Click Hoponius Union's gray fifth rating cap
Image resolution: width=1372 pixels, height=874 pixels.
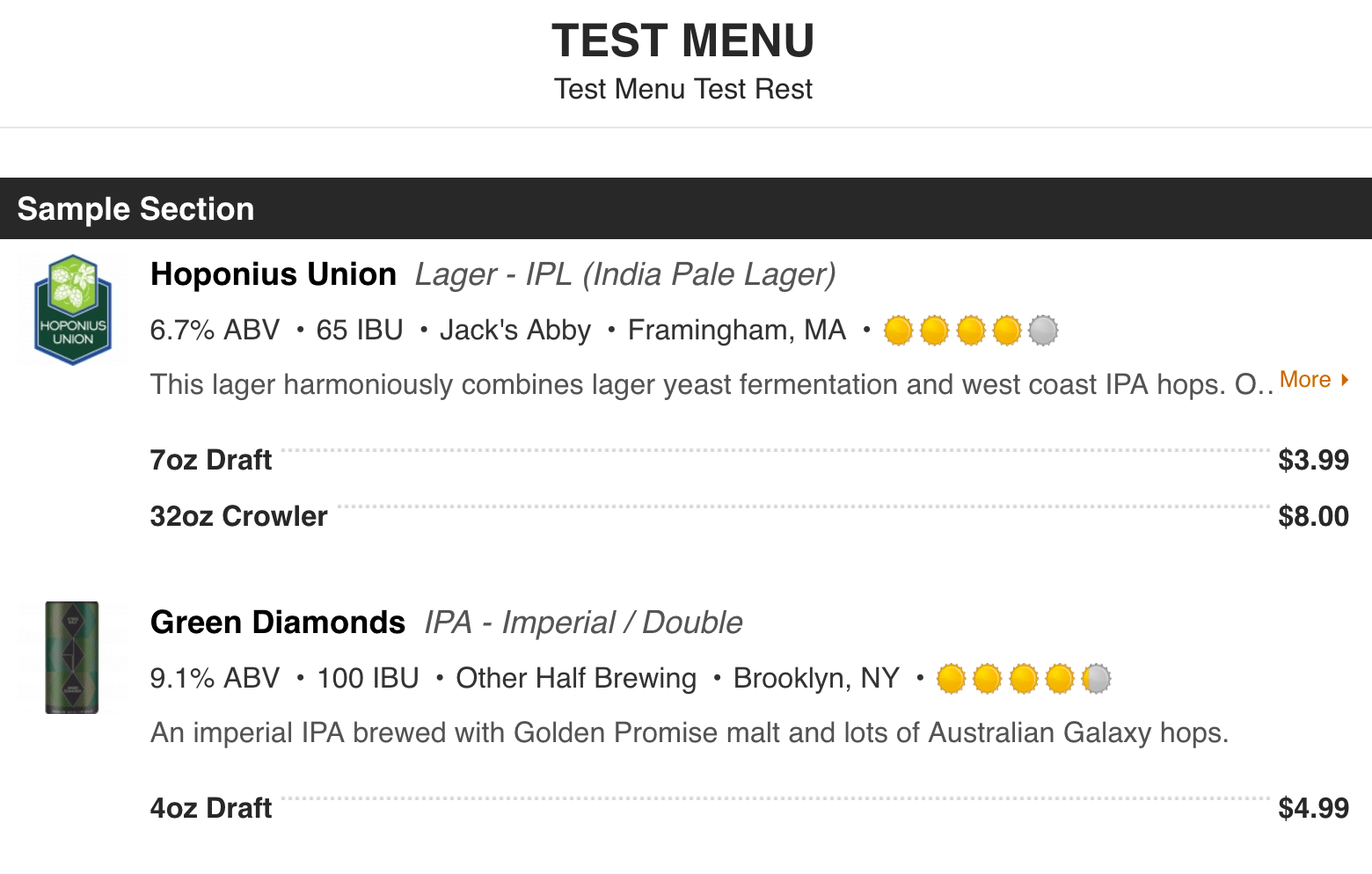[x=1043, y=331]
